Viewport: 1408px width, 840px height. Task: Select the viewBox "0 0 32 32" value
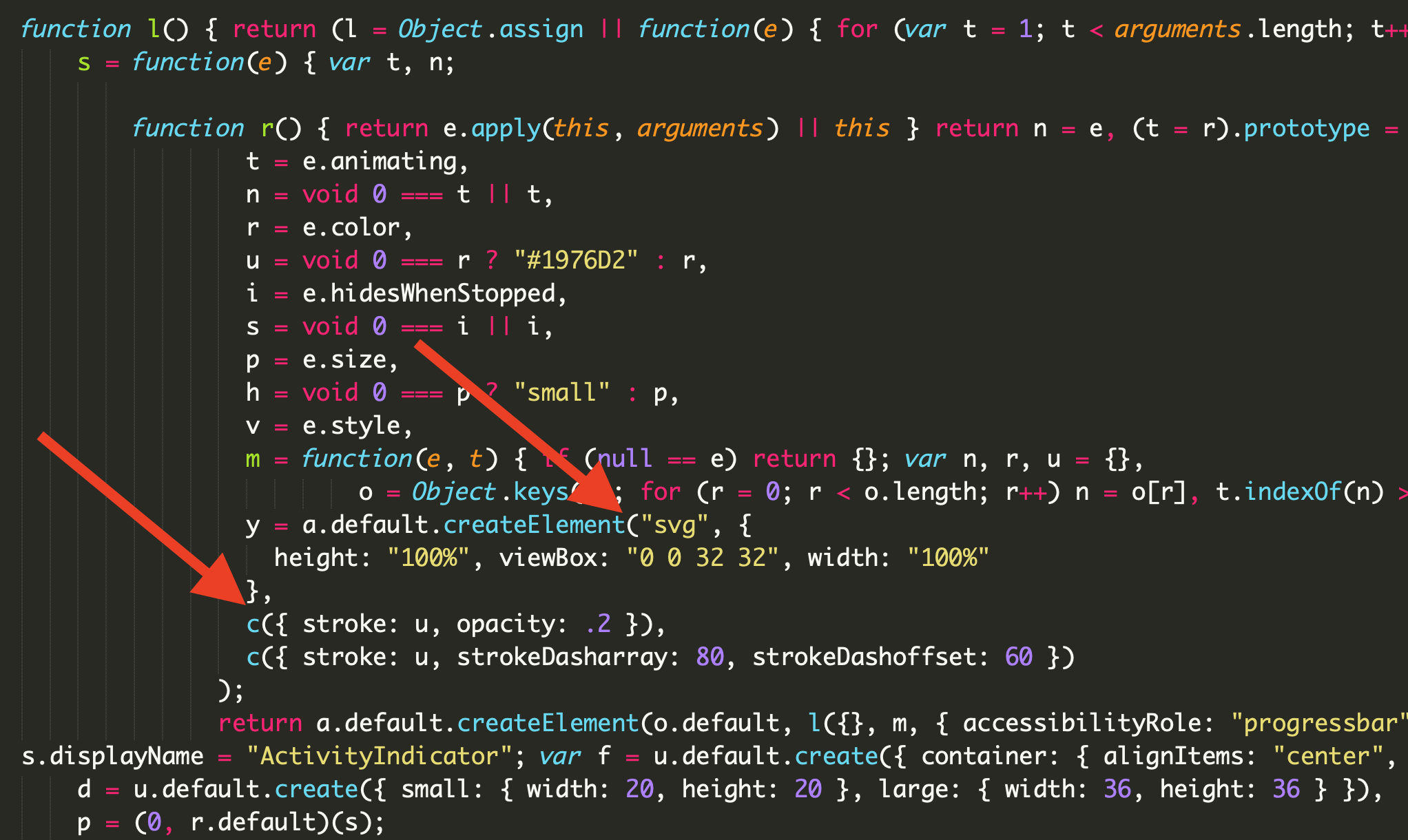702,558
